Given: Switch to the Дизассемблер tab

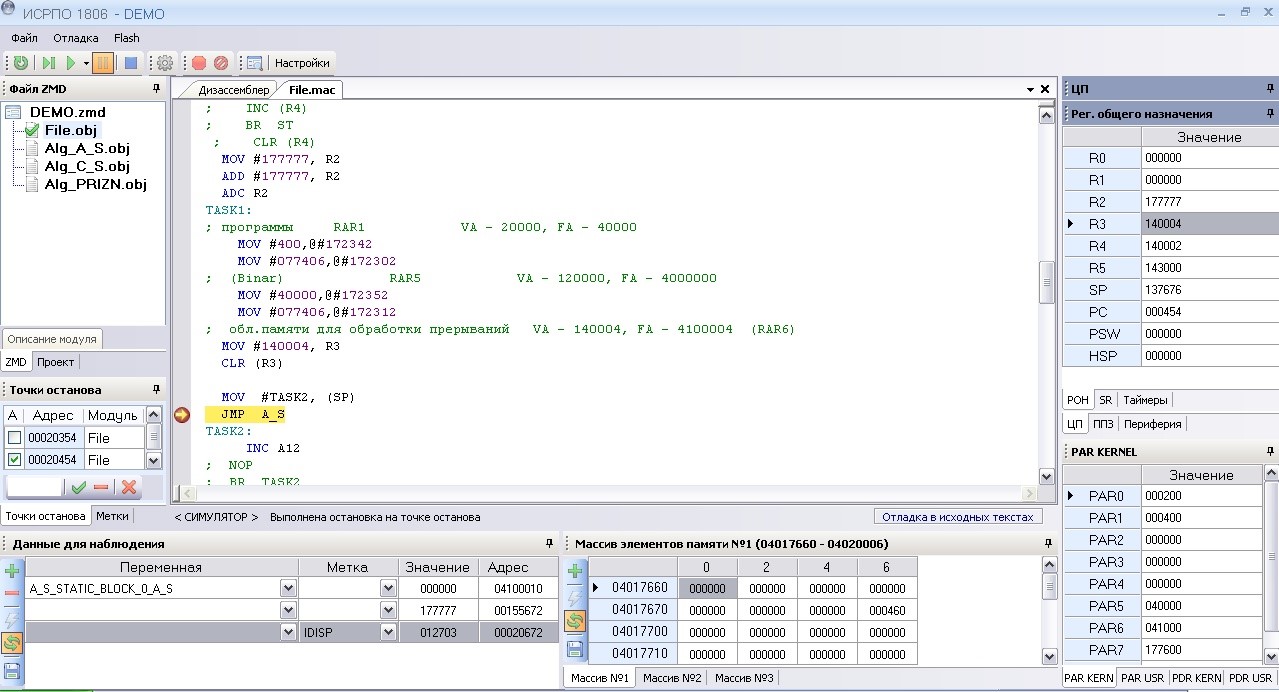Looking at the screenshot, I should [x=233, y=90].
